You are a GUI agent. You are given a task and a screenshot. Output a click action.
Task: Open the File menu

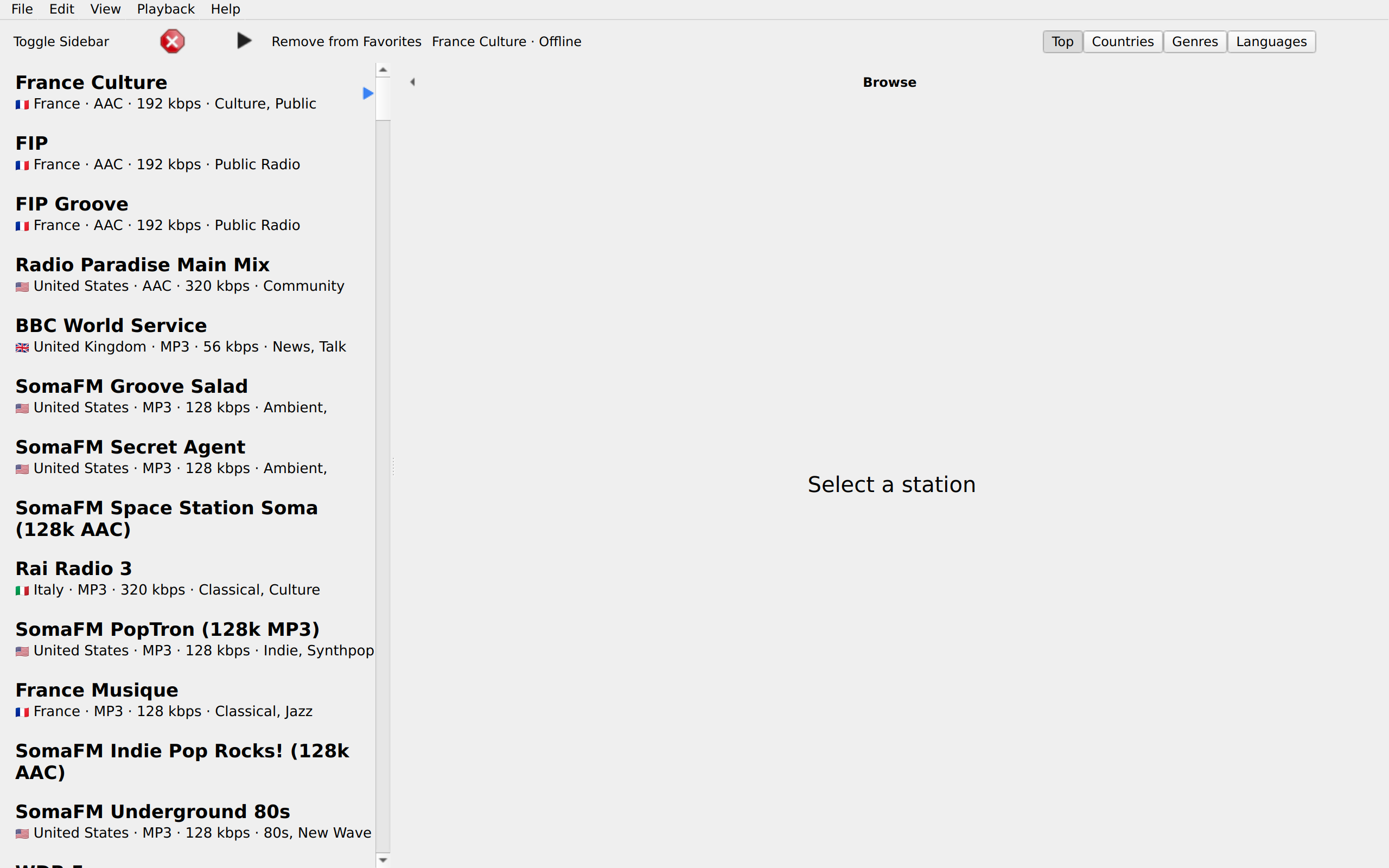[x=22, y=9]
